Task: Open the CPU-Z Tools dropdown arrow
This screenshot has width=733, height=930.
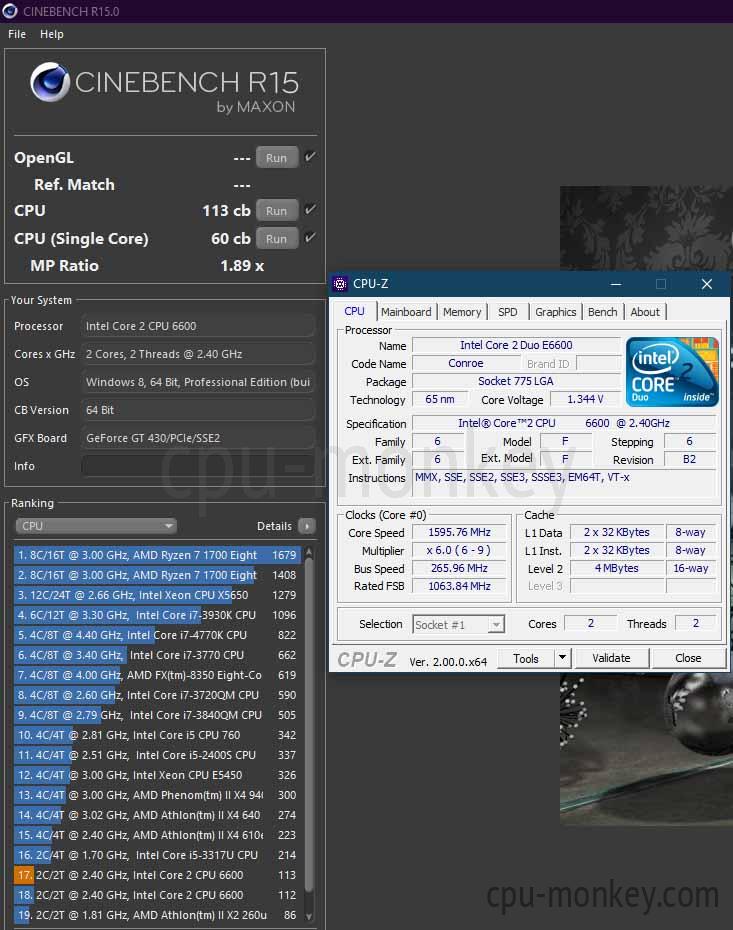Action: click(562, 659)
